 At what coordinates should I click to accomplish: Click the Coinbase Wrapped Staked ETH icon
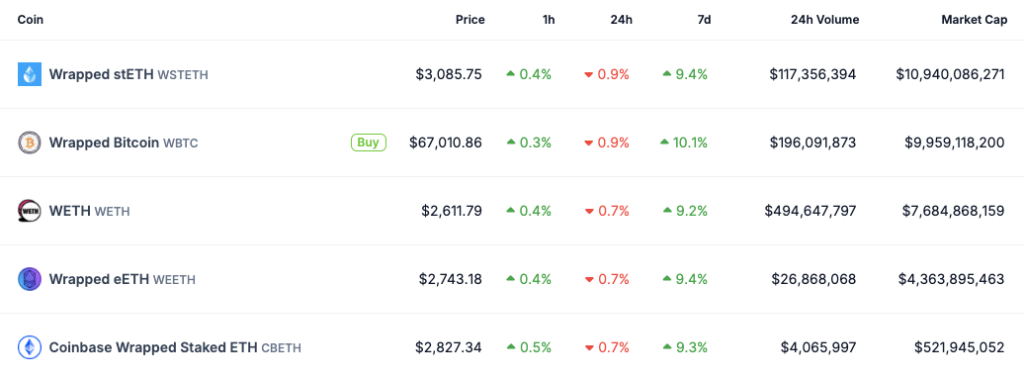click(29, 347)
